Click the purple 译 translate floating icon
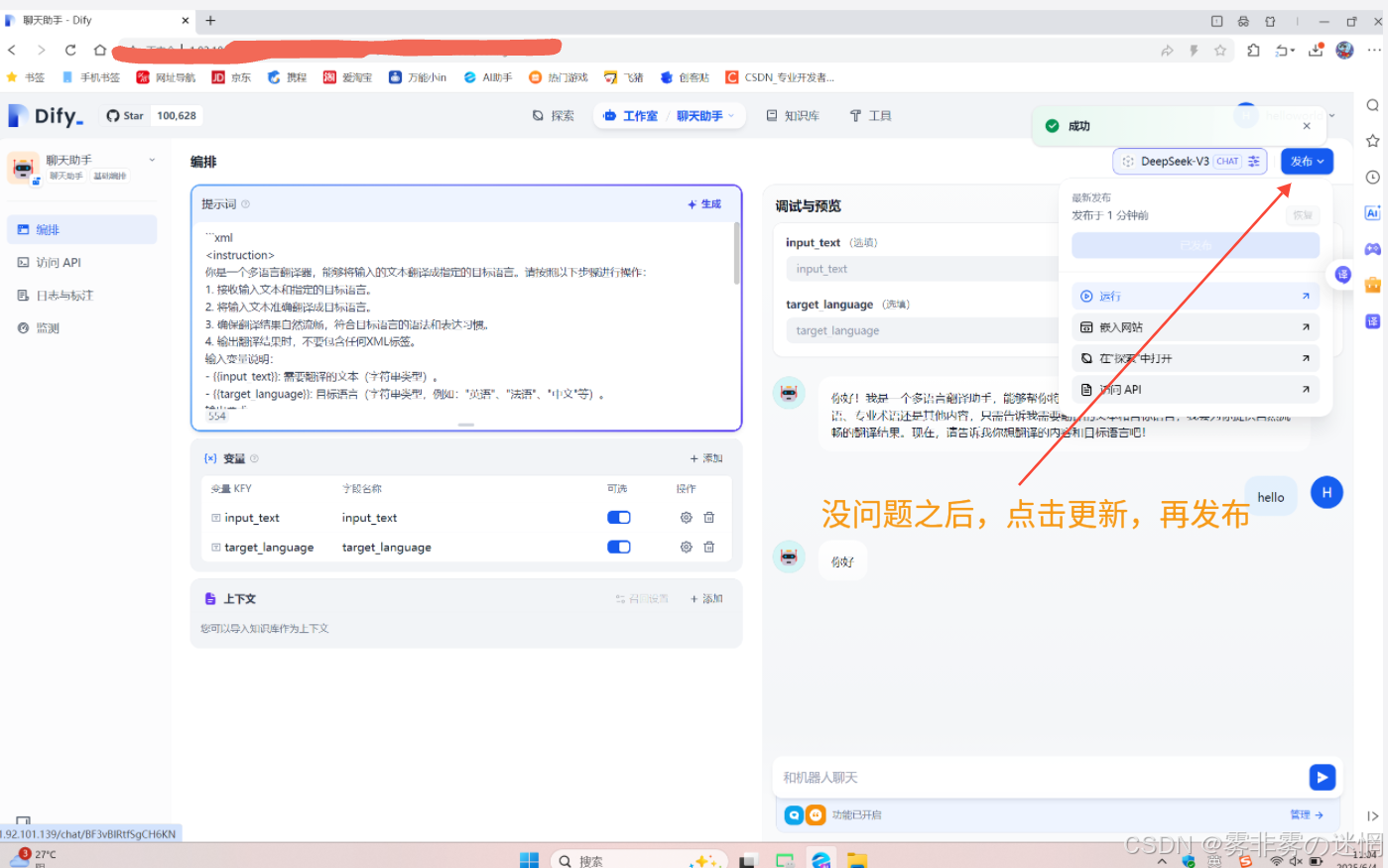This screenshot has width=1388, height=868. [1343, 275]
